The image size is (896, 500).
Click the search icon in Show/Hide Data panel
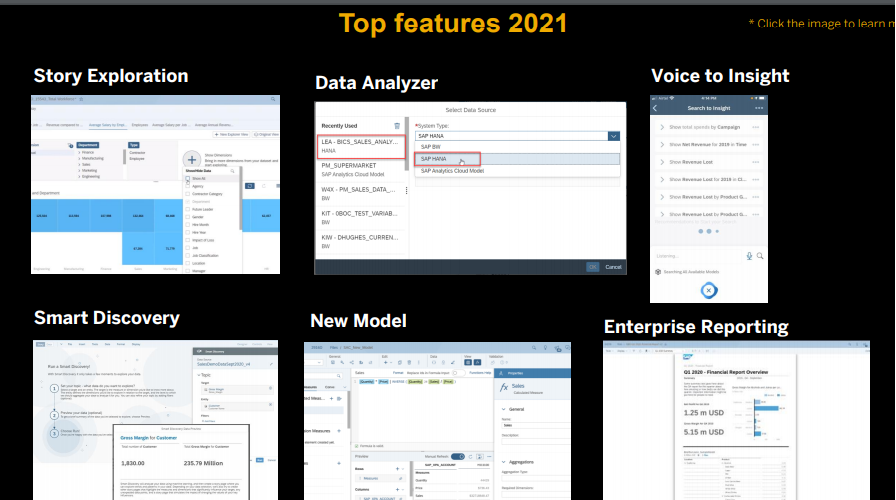tap(233, 171)
